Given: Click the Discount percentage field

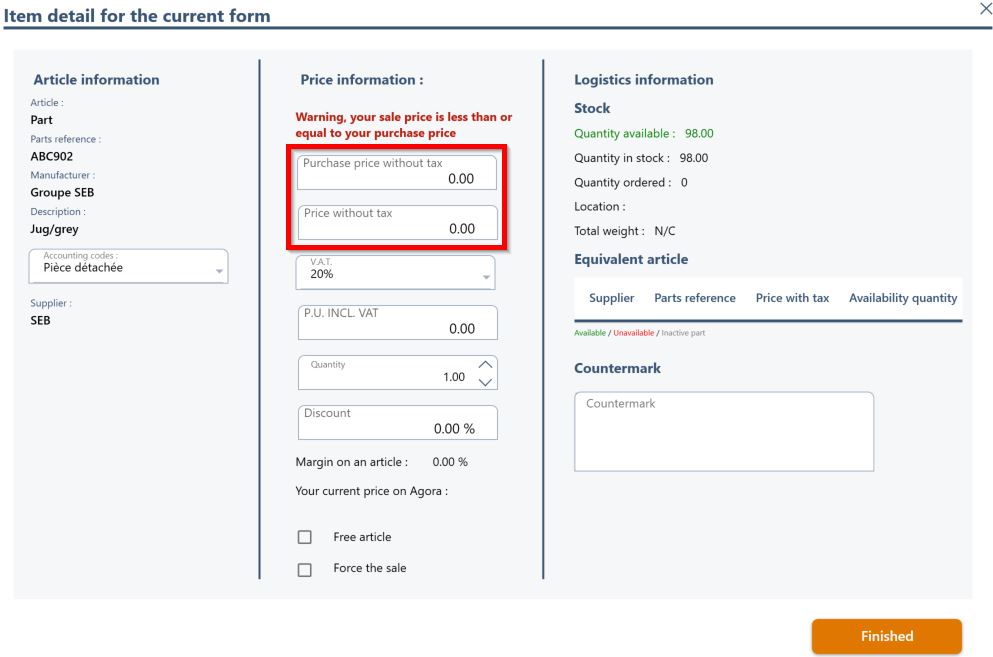Looking at the screenshot, I should coord(398,423).
